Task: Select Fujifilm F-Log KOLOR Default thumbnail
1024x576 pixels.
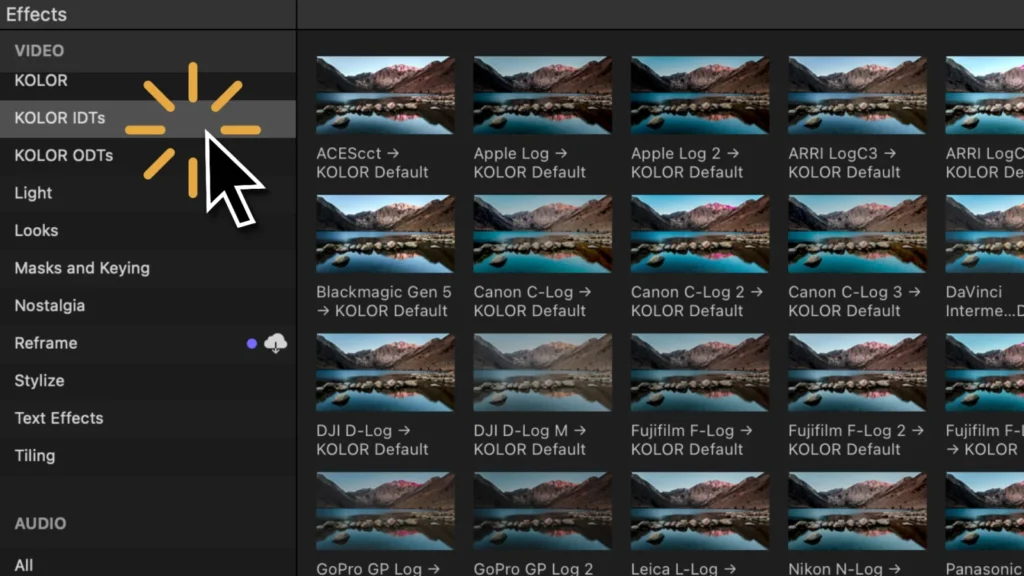Action: 700,372
